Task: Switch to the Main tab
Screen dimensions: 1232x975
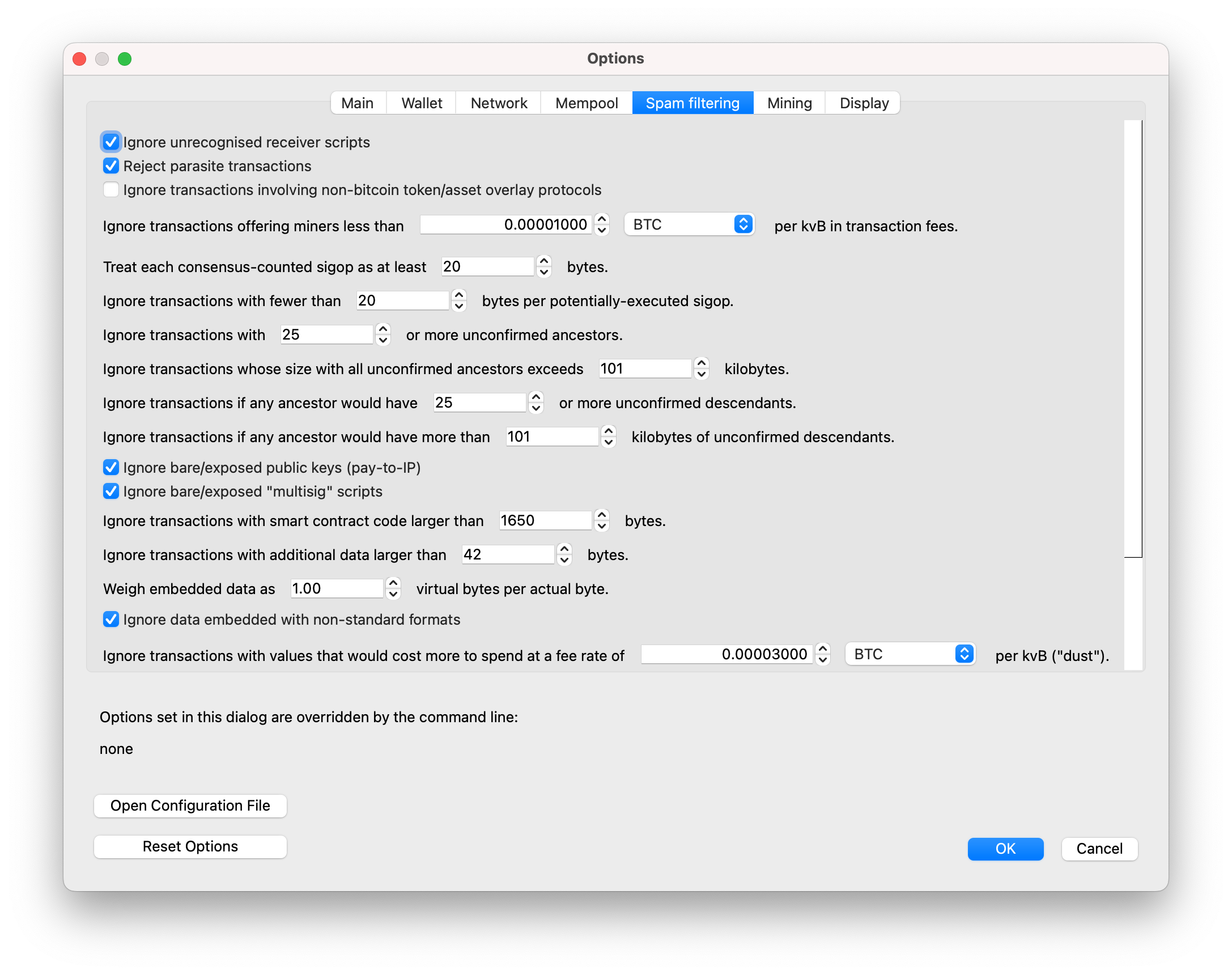Action: pos(357,103)
